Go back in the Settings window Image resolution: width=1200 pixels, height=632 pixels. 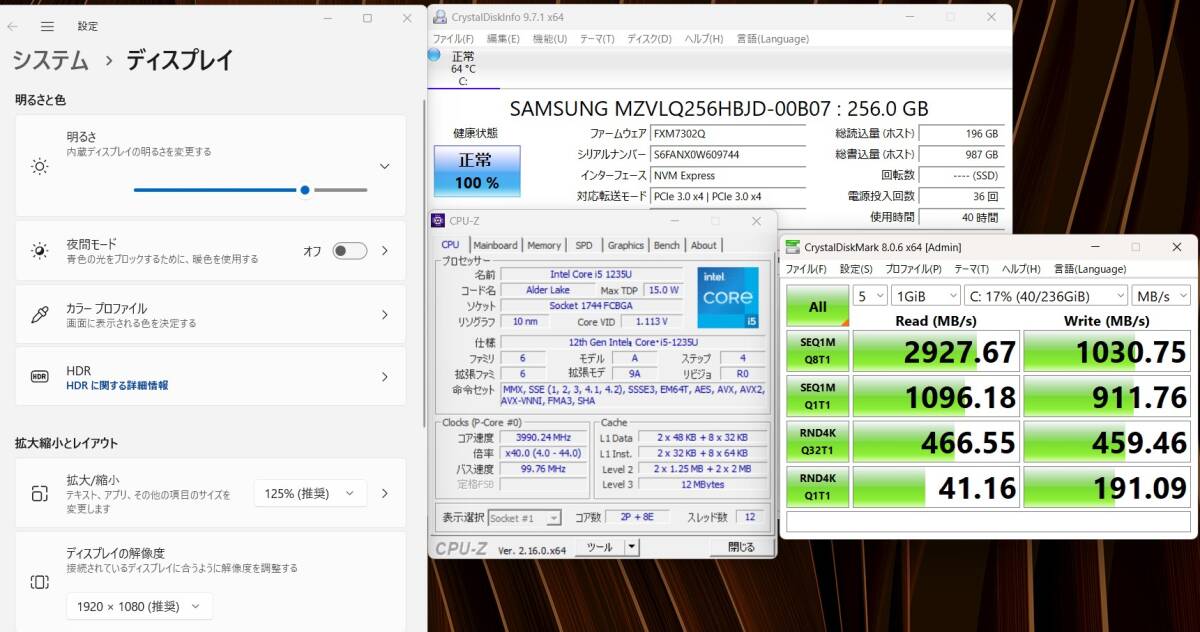pos(12,26)
